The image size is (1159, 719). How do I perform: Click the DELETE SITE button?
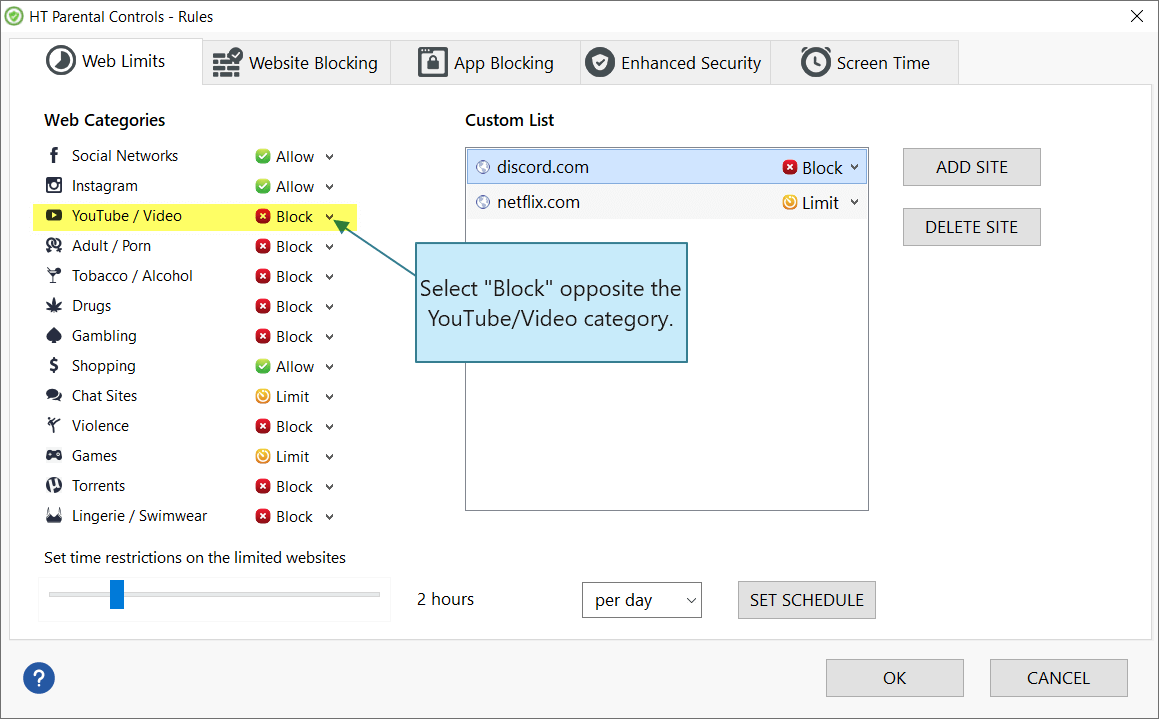point(971,227)
